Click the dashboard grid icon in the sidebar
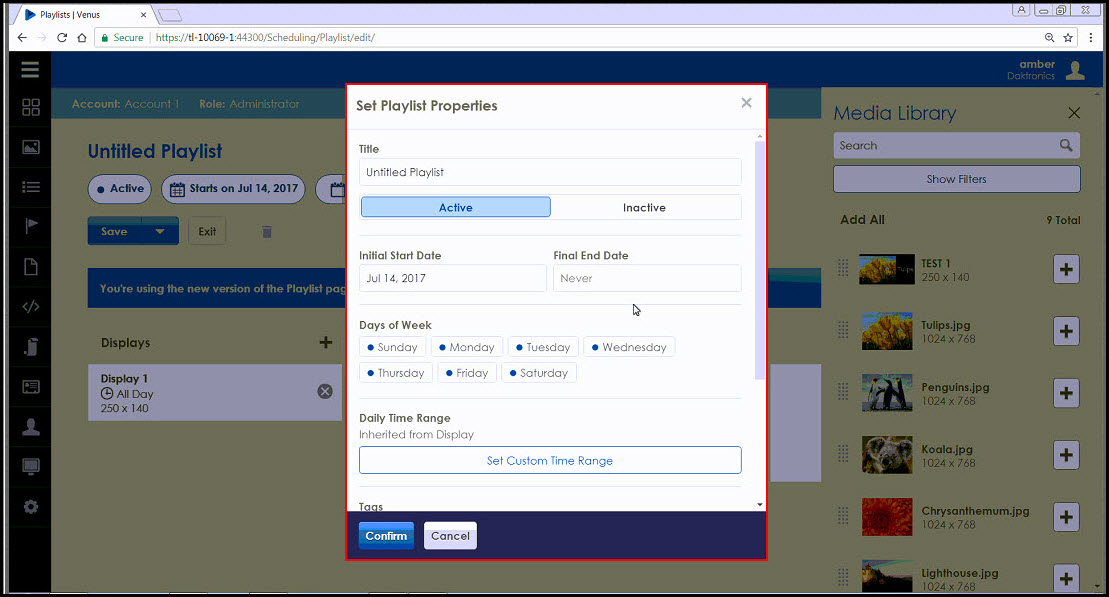1109x597 pixels. point(31,108)
